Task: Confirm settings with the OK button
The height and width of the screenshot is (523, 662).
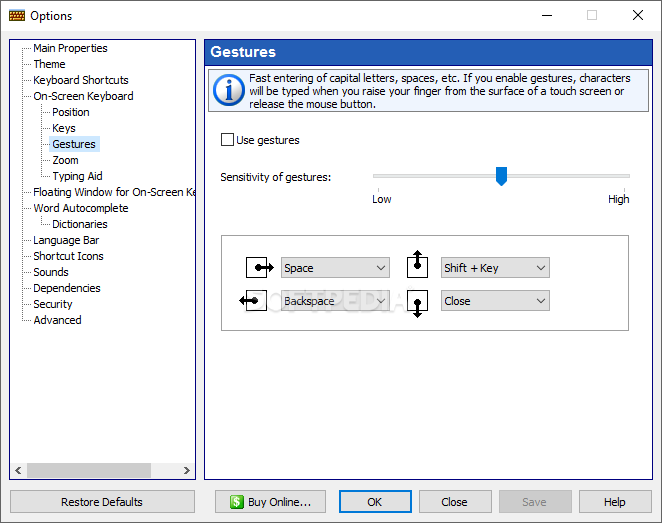Action: pos(375,501)
